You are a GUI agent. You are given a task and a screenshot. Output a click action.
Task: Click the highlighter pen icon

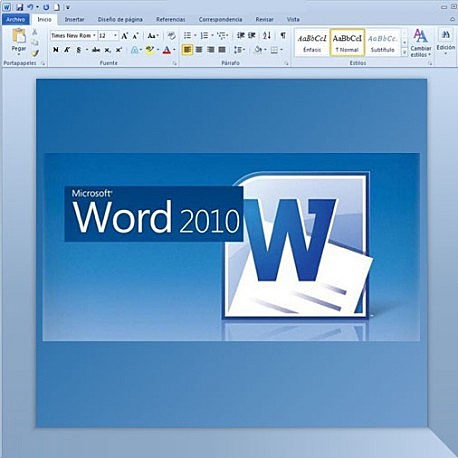click(x=150, y=50)
